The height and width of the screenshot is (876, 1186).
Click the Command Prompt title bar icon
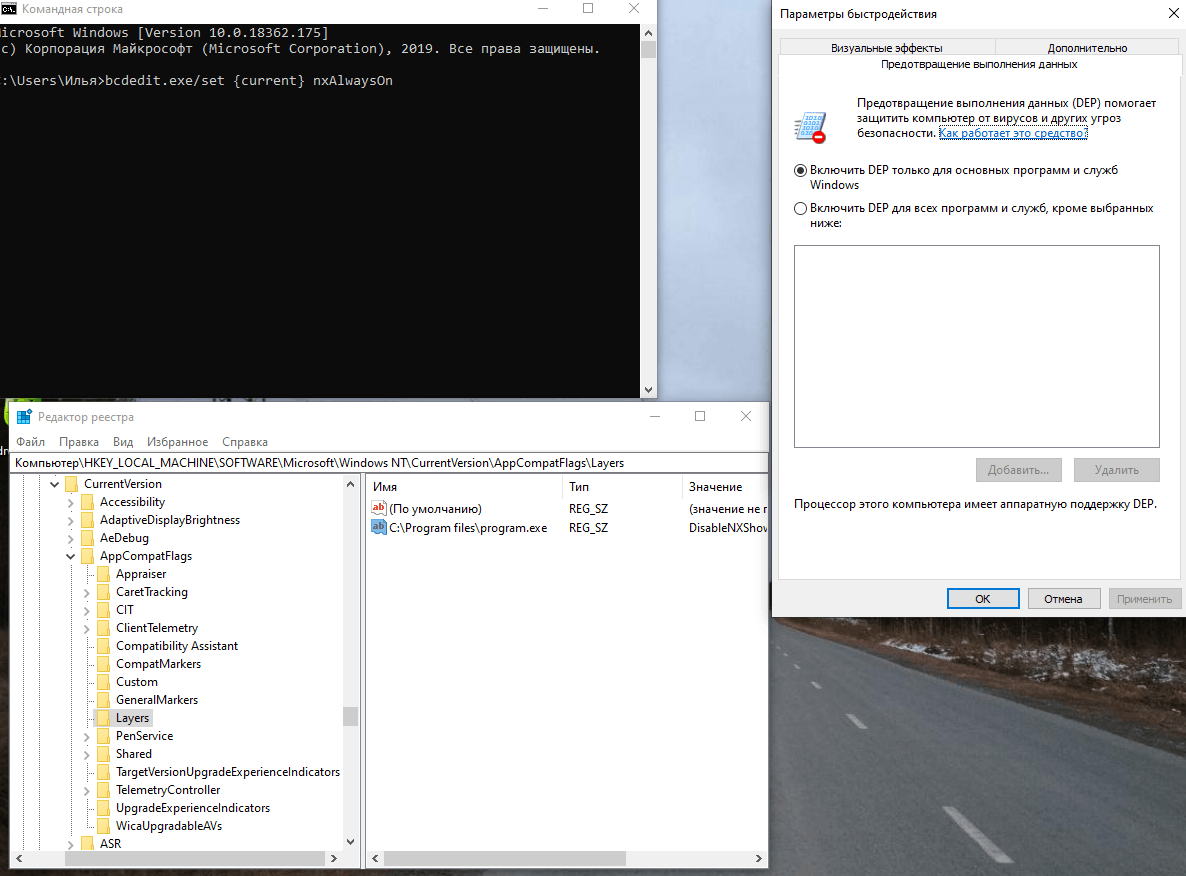8,9
